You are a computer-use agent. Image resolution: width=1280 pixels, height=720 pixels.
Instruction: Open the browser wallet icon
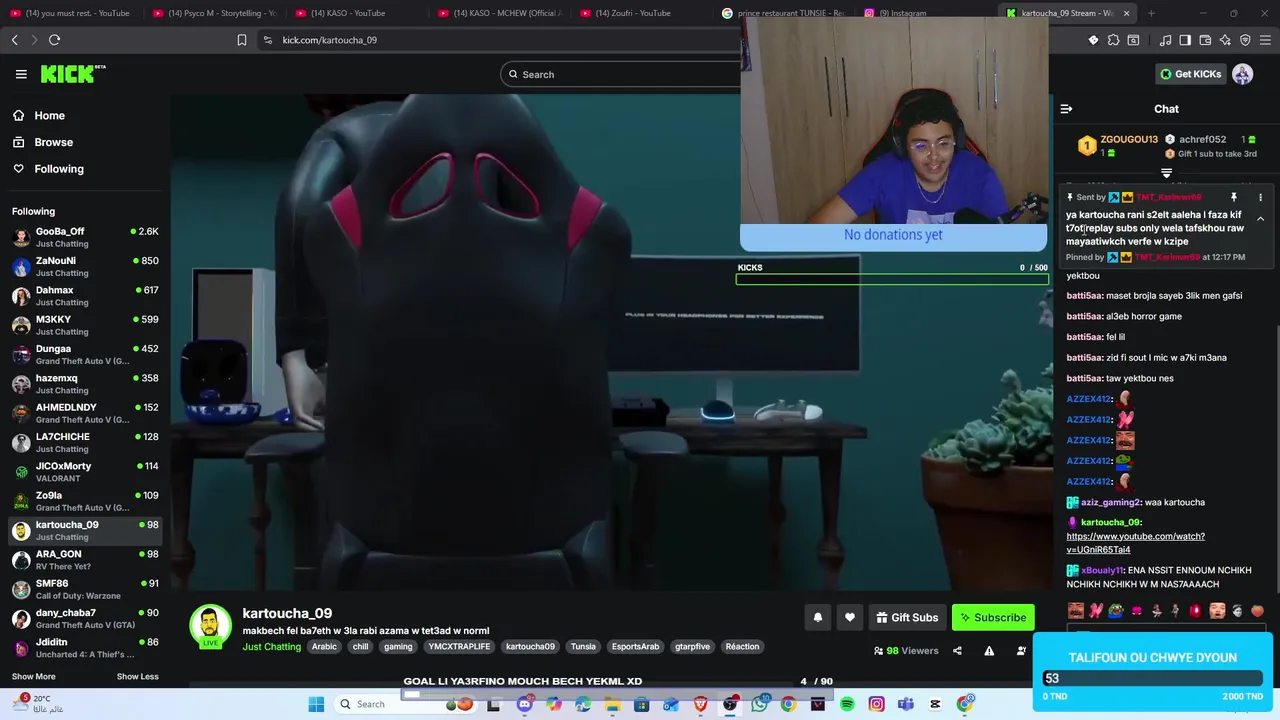tap(1205, 40)
